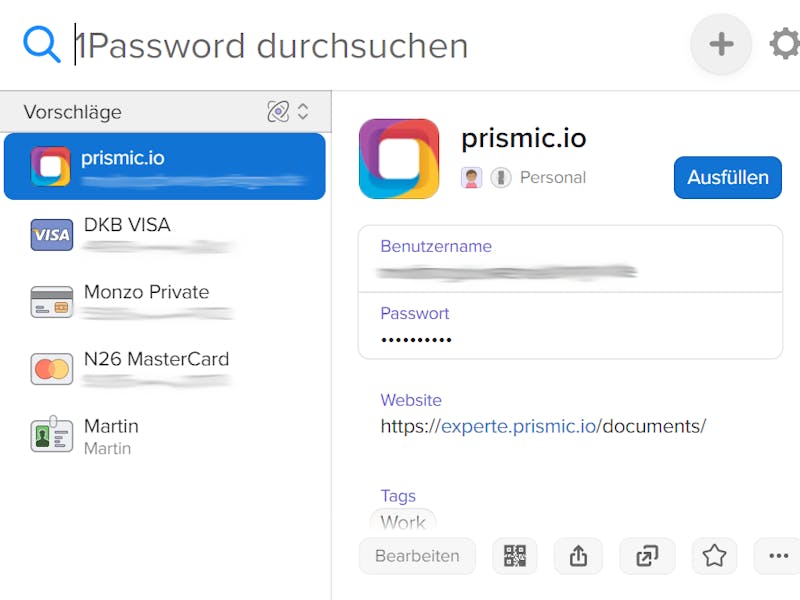Image resolution: width=800 pixels, height=600 pixels.
Task: Click the Work tag
Action: 403,522
